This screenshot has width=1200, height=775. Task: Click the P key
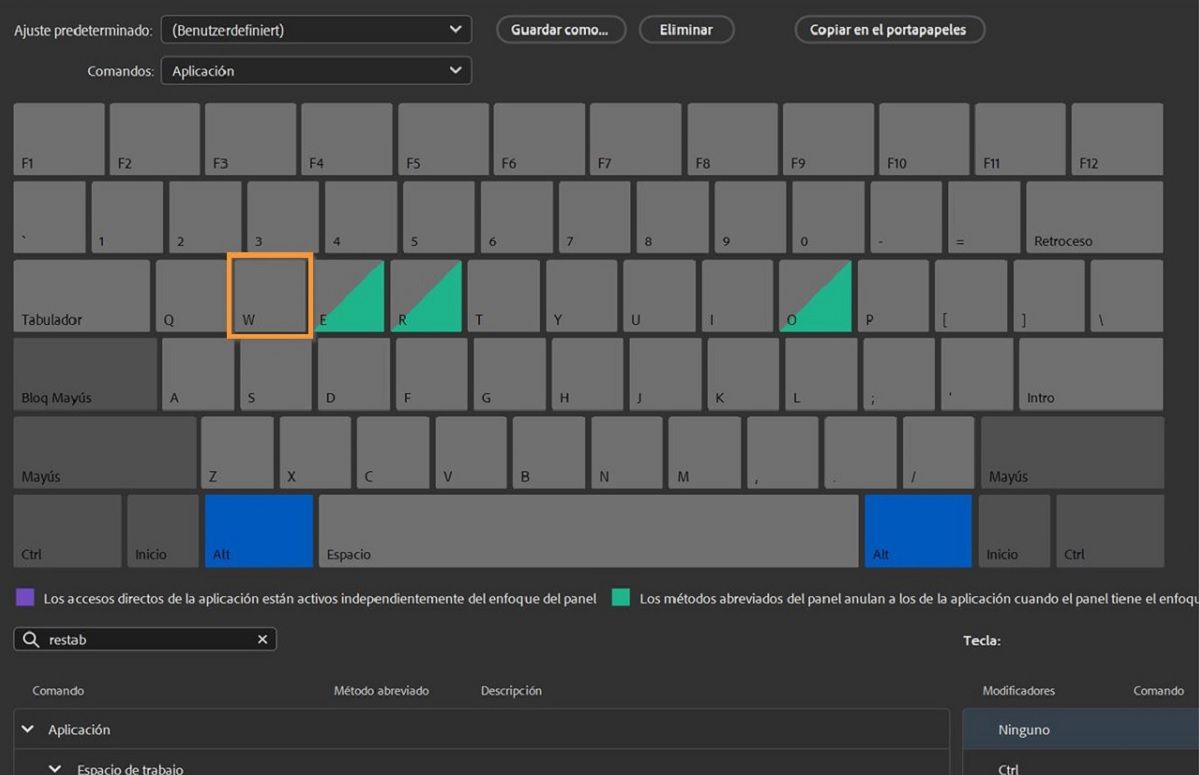[x=894, y=296]
